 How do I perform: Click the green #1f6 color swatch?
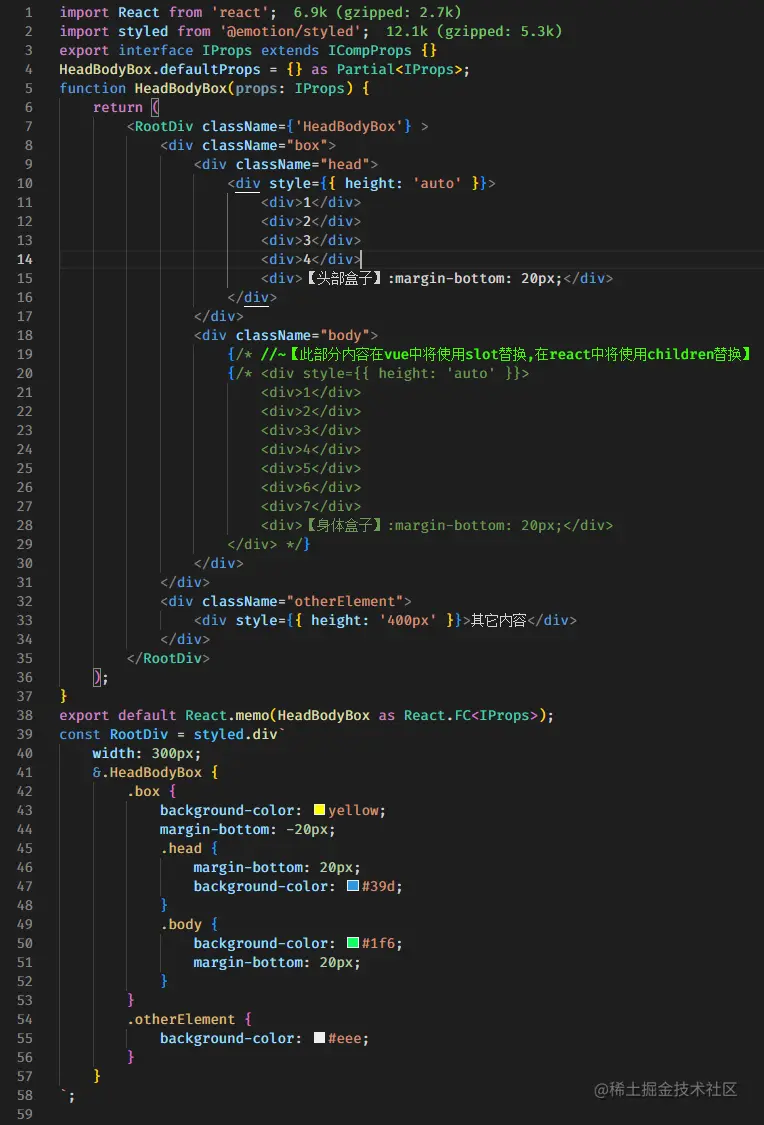(353, 943)
